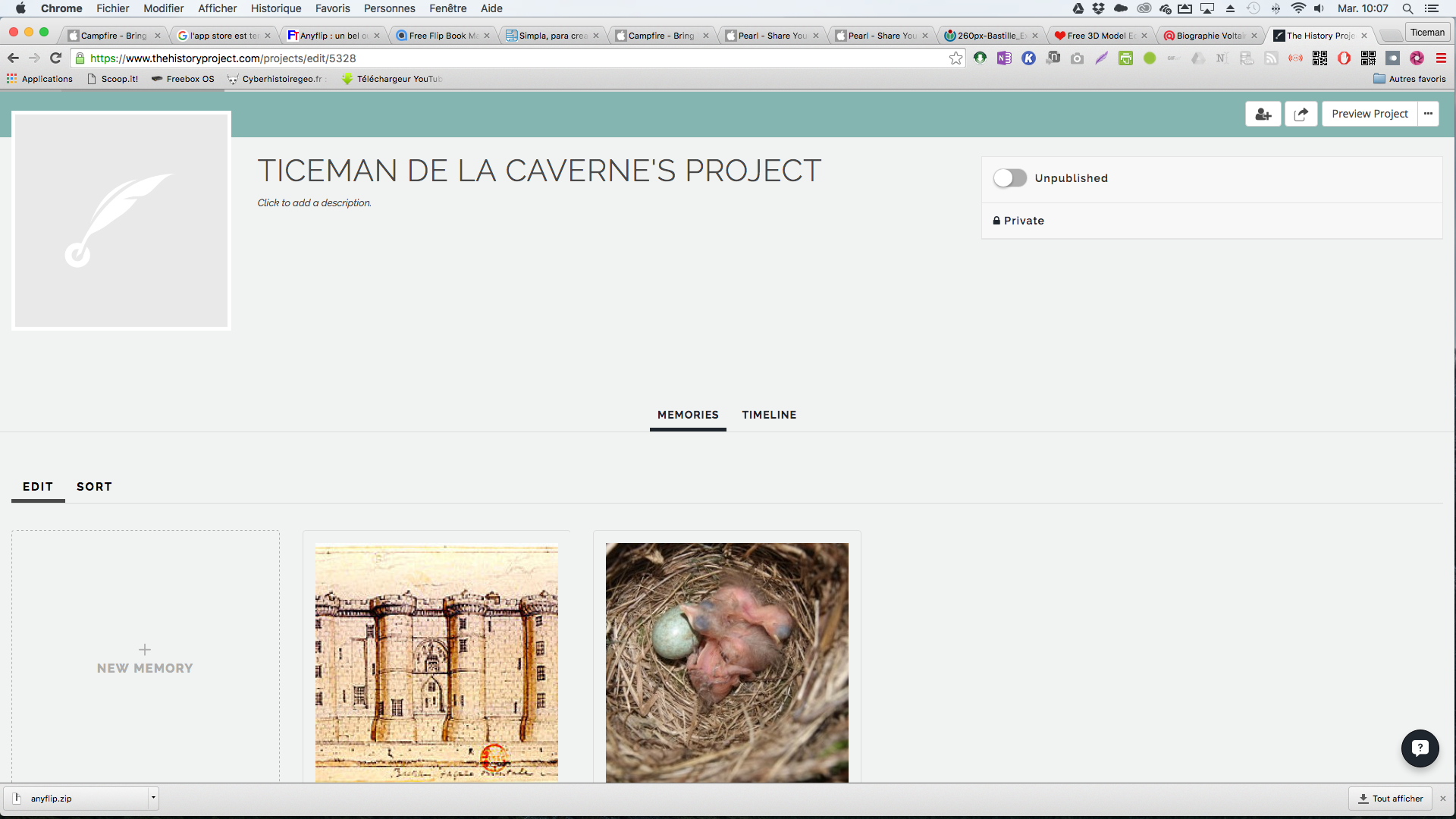Toggle the Unpublished switch
1456x819 pixels.
pos(1009,178)
